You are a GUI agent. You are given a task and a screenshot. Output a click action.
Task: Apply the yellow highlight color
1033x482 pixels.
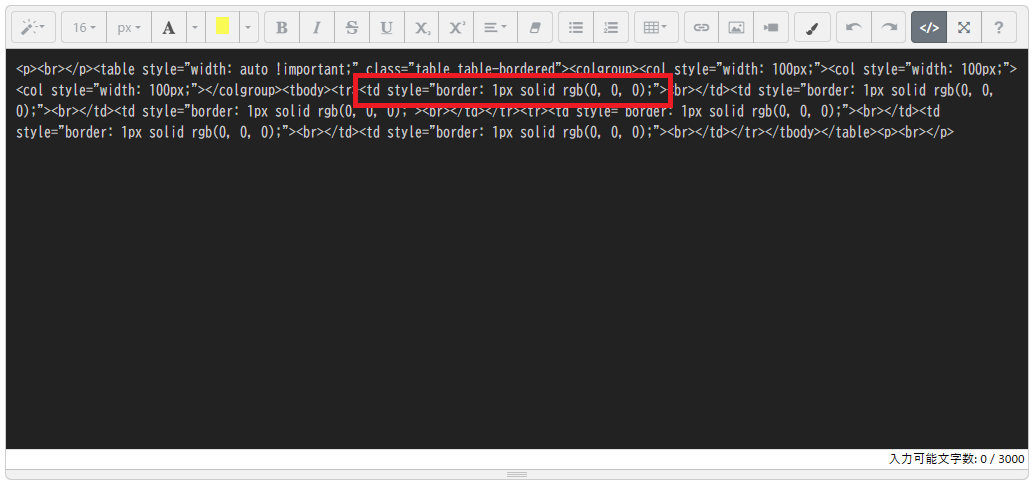[222, 27]
